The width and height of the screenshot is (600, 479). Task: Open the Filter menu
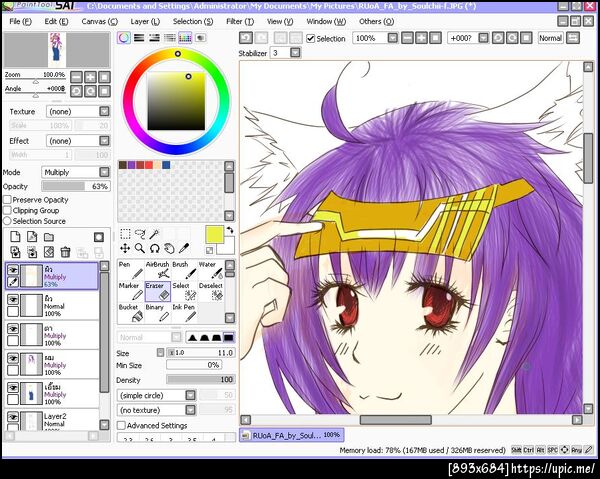[240, 21]
